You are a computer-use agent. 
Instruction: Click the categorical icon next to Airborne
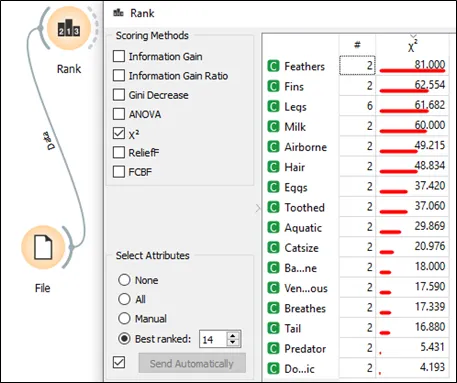pos(273,147)
